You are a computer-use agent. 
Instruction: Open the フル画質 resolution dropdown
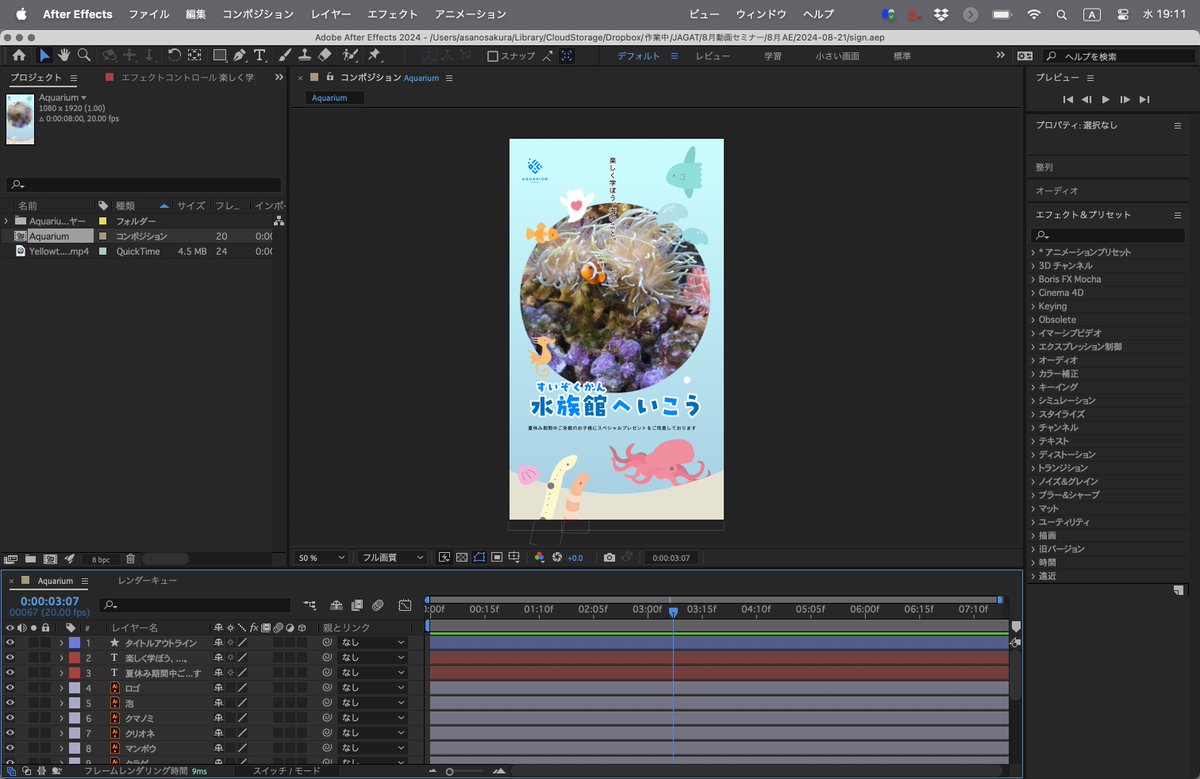(x=392, y=557)
